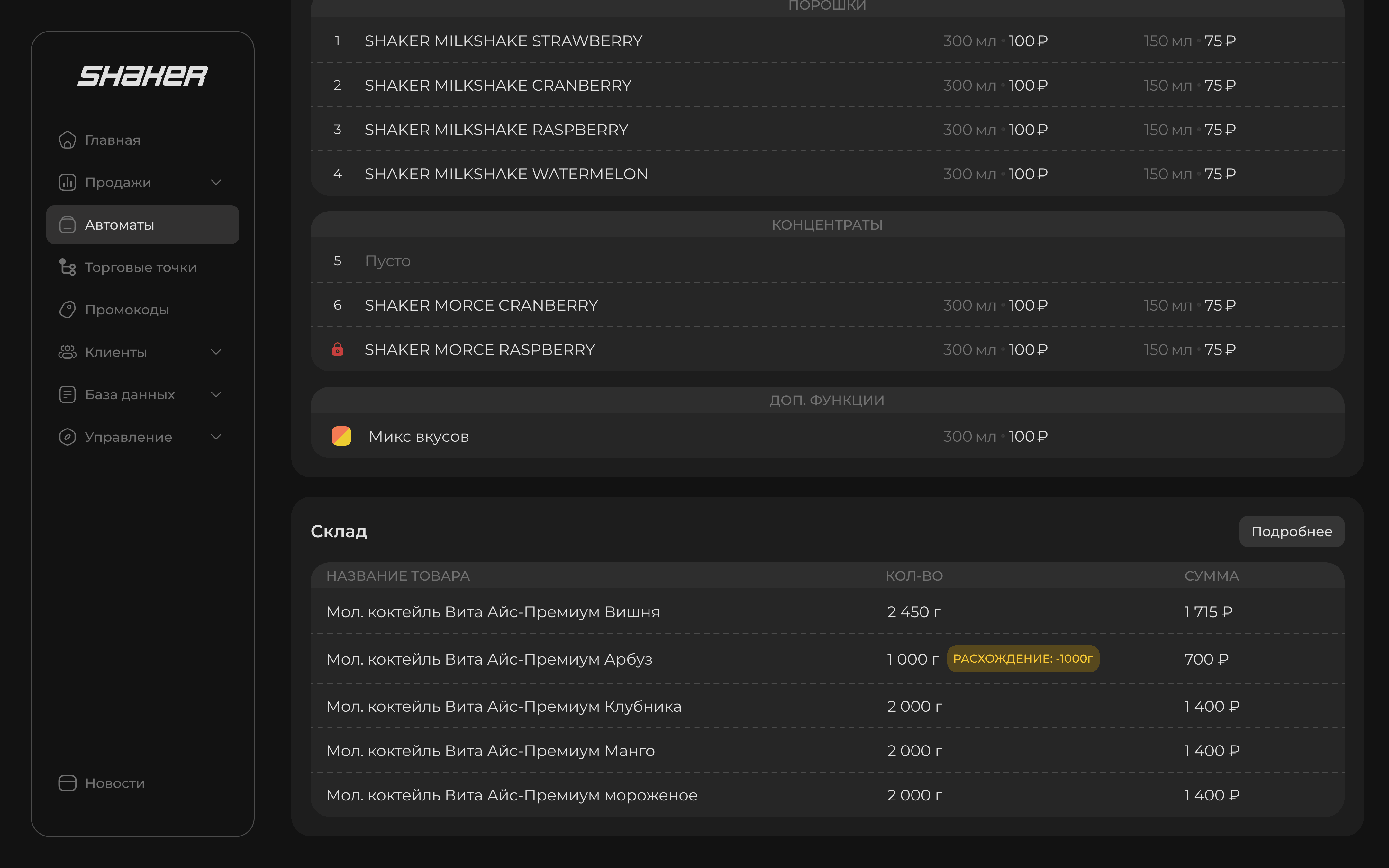Click the Автоматы machine icon

pos(67,225)
